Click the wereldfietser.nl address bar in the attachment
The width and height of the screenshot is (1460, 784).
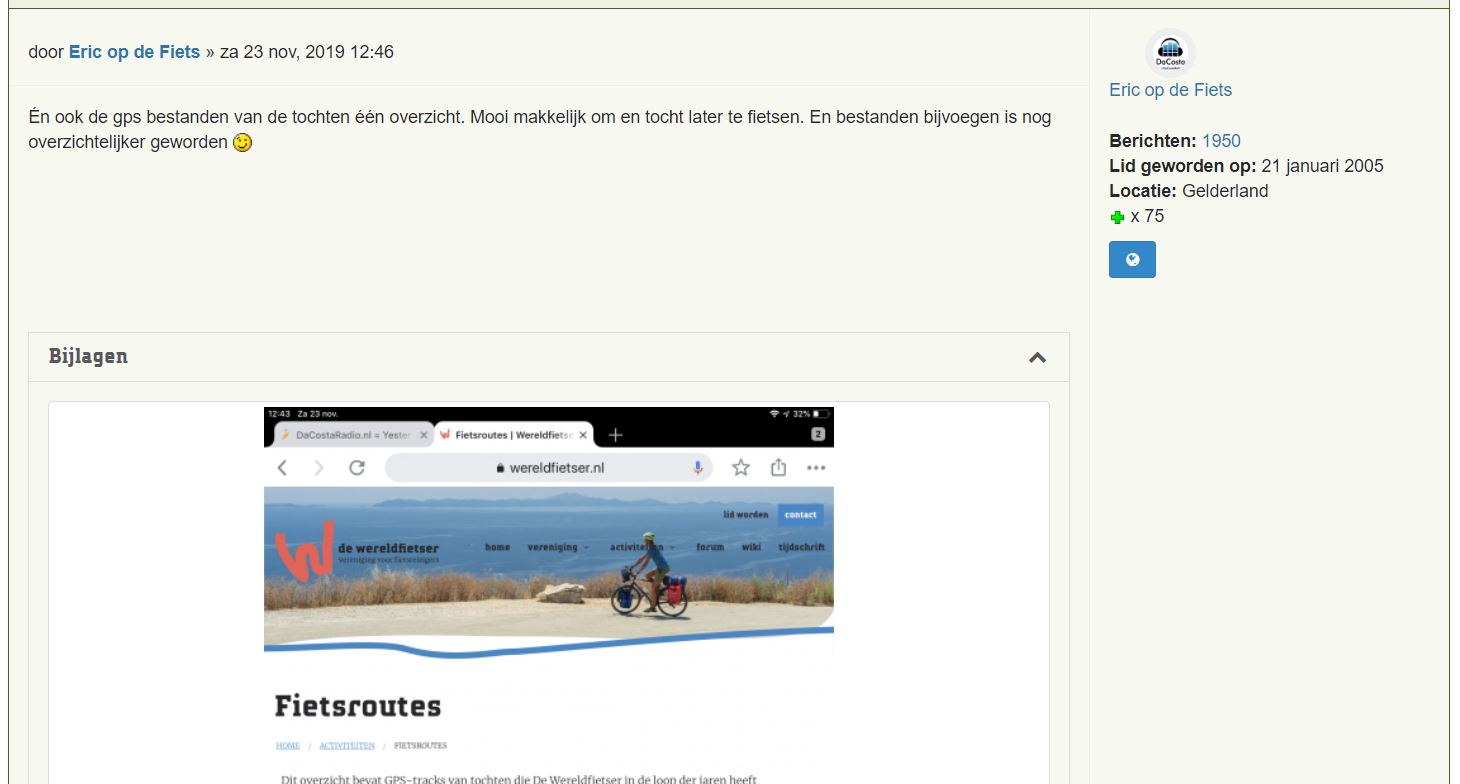548,468
